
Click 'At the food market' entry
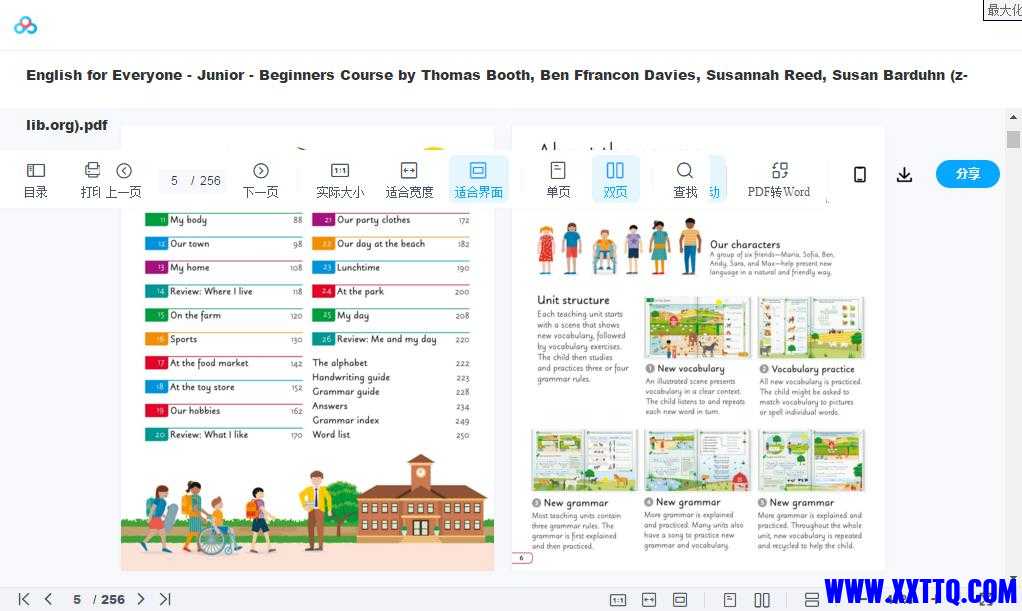(x=224, y=363)
